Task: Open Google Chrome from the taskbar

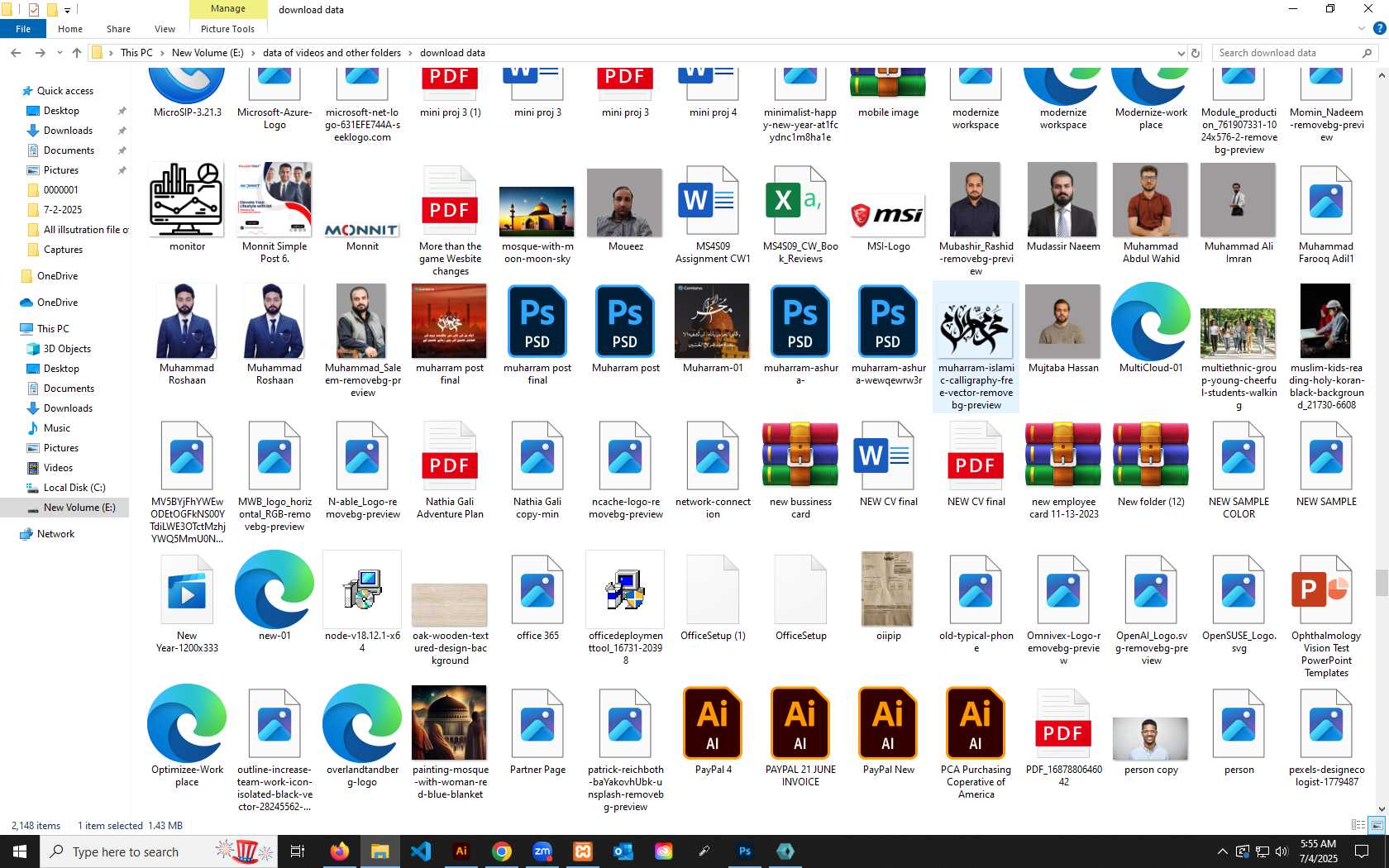Action: click(501, 851)
